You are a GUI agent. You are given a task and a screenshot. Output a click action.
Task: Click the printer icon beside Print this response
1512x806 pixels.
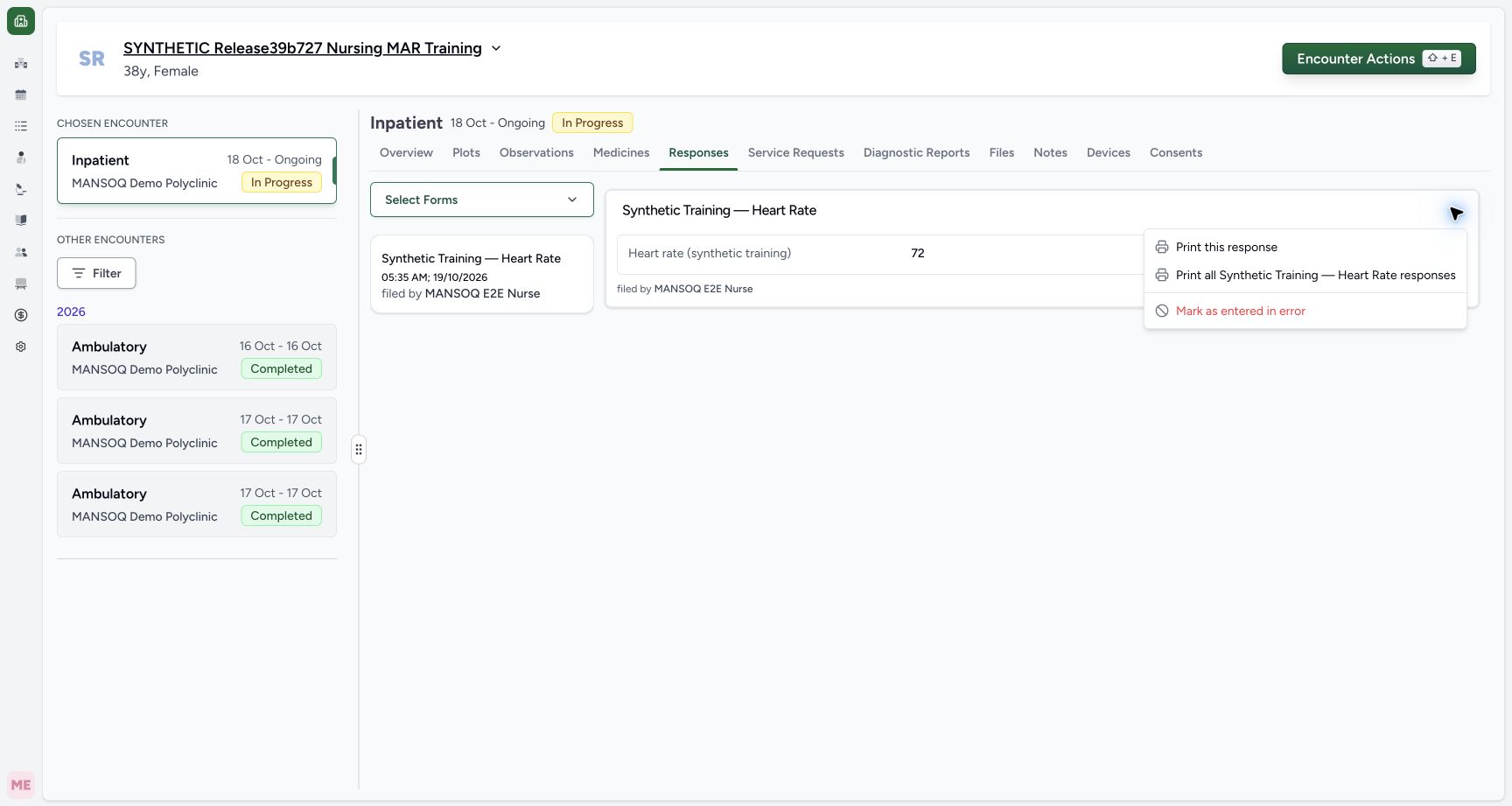1162,247
